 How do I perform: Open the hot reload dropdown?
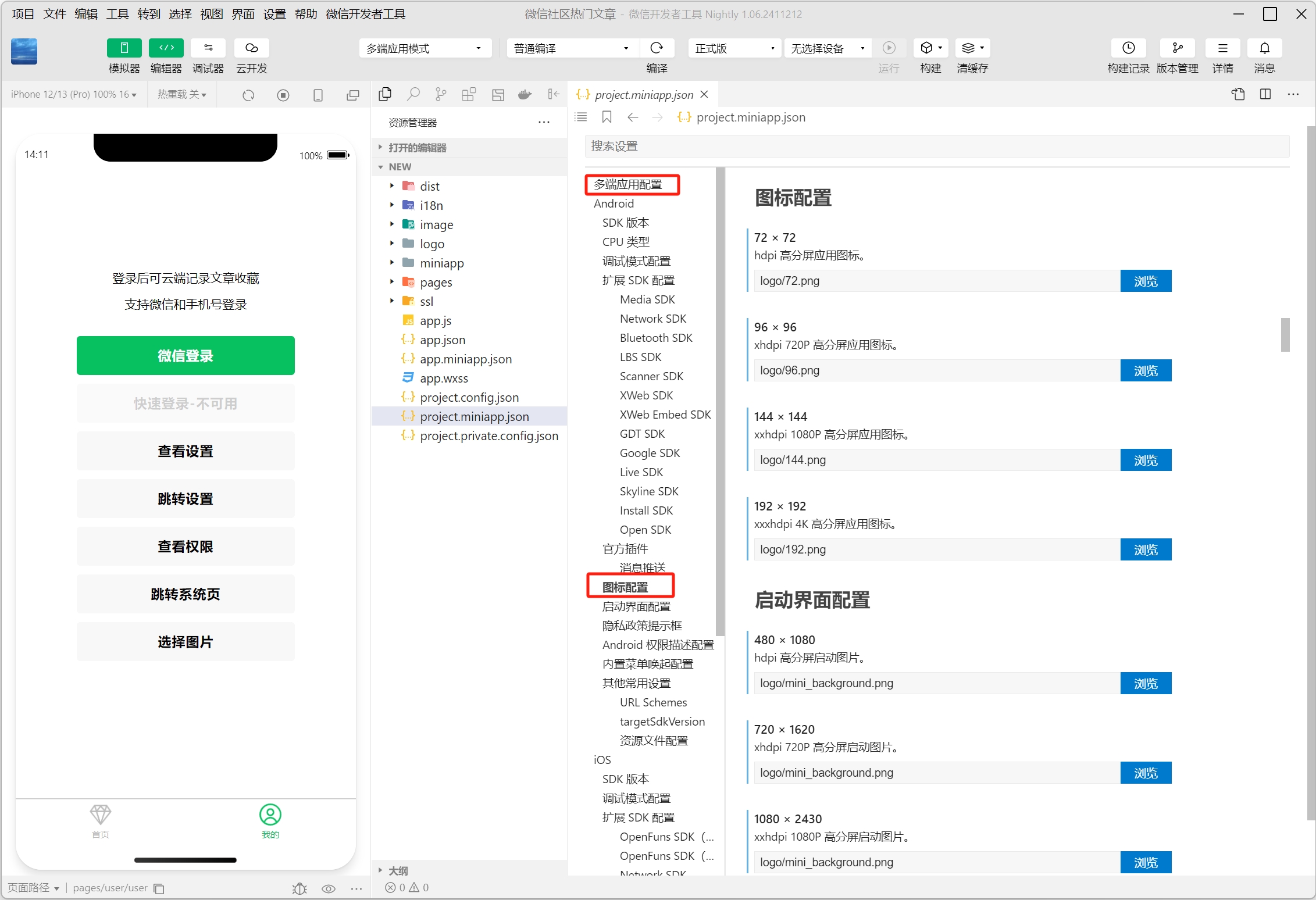coord(182,95)
